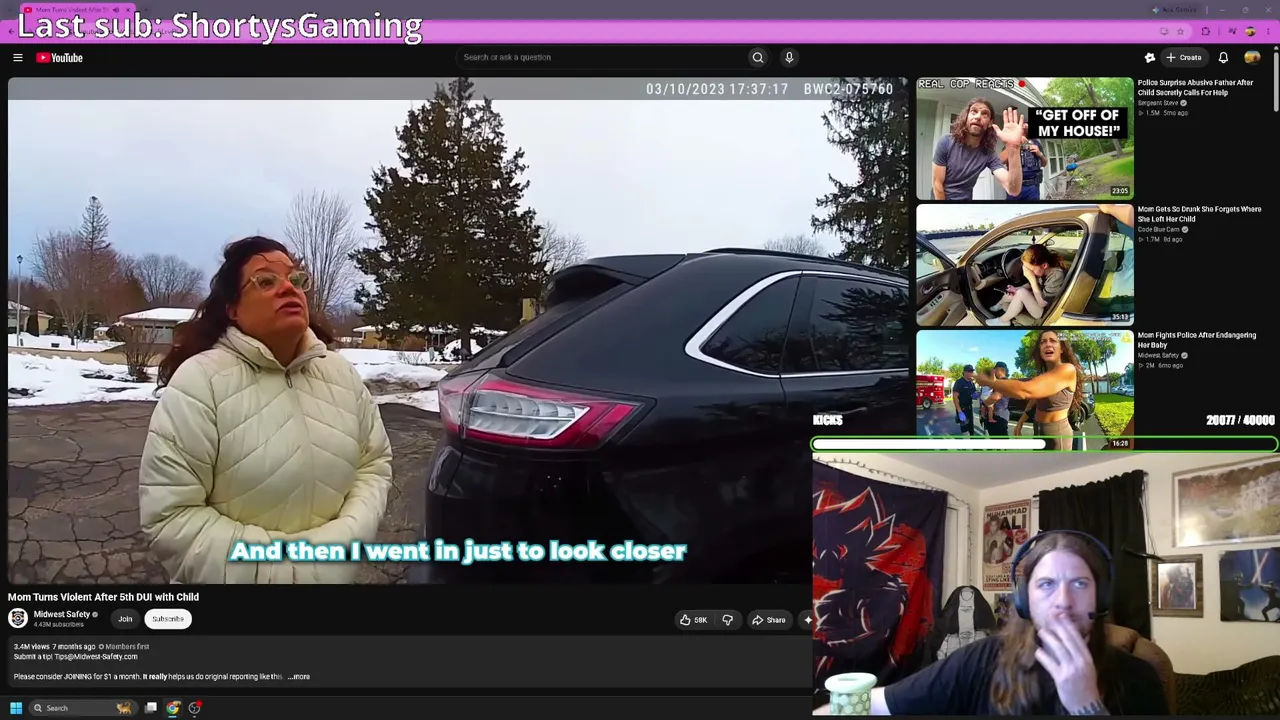Open the Chrome three-dot menu
This screenshot has width=1280, height=720.
click(1269, 32)
